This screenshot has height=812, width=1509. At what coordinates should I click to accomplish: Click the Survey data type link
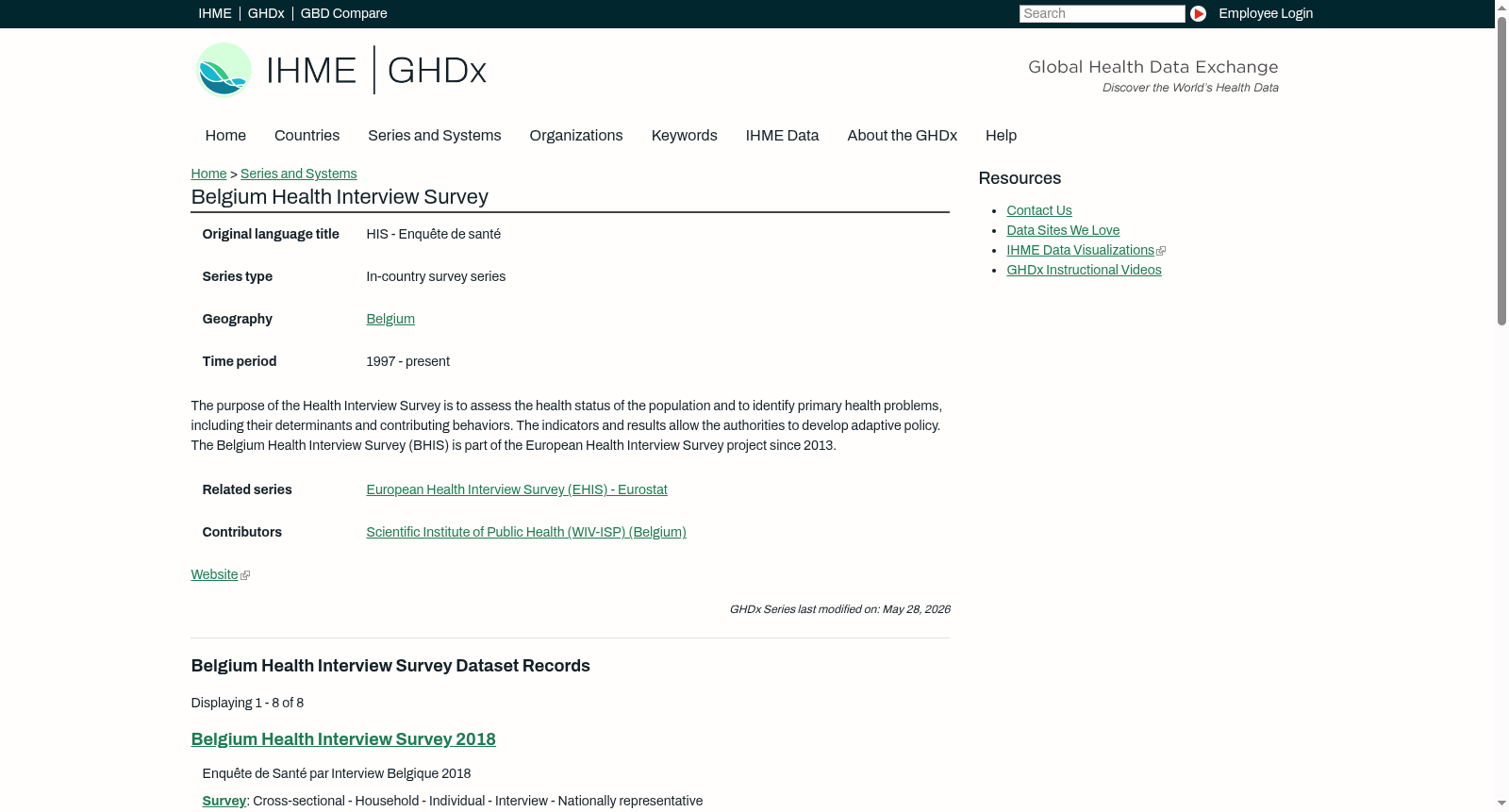pos(224,801)
